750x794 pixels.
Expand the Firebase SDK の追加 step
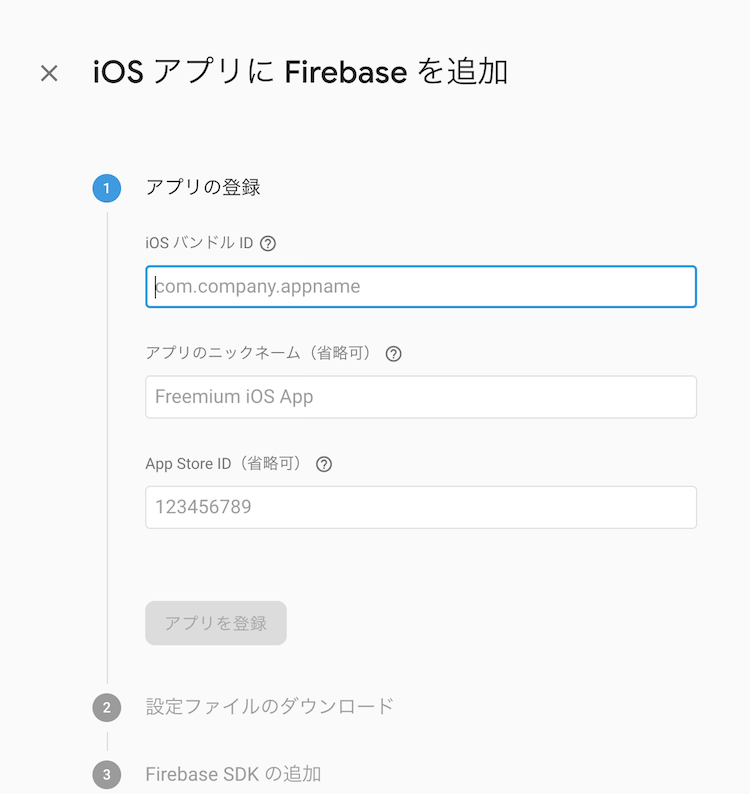233,774
